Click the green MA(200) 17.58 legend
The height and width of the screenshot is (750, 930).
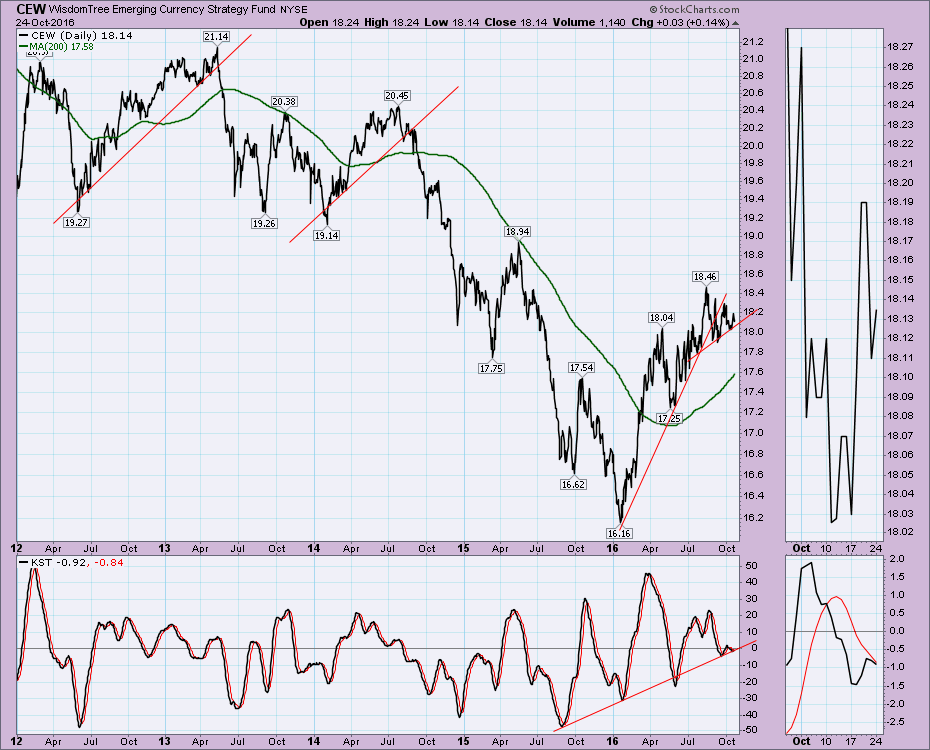click(x=56, y=46)
